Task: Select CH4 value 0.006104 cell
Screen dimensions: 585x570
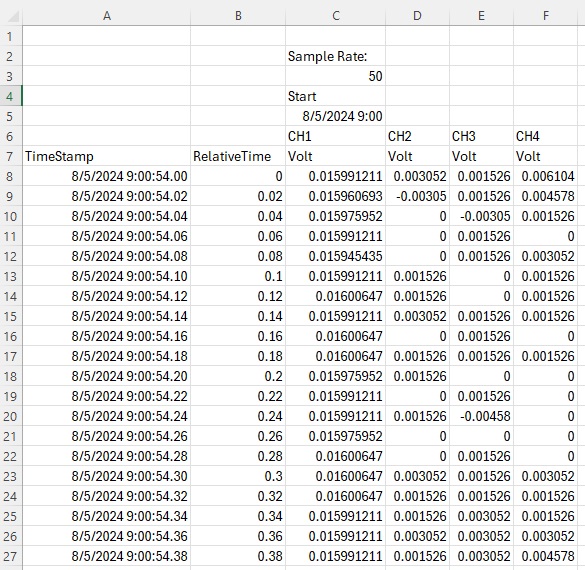Action: click(x=545, y=176)
